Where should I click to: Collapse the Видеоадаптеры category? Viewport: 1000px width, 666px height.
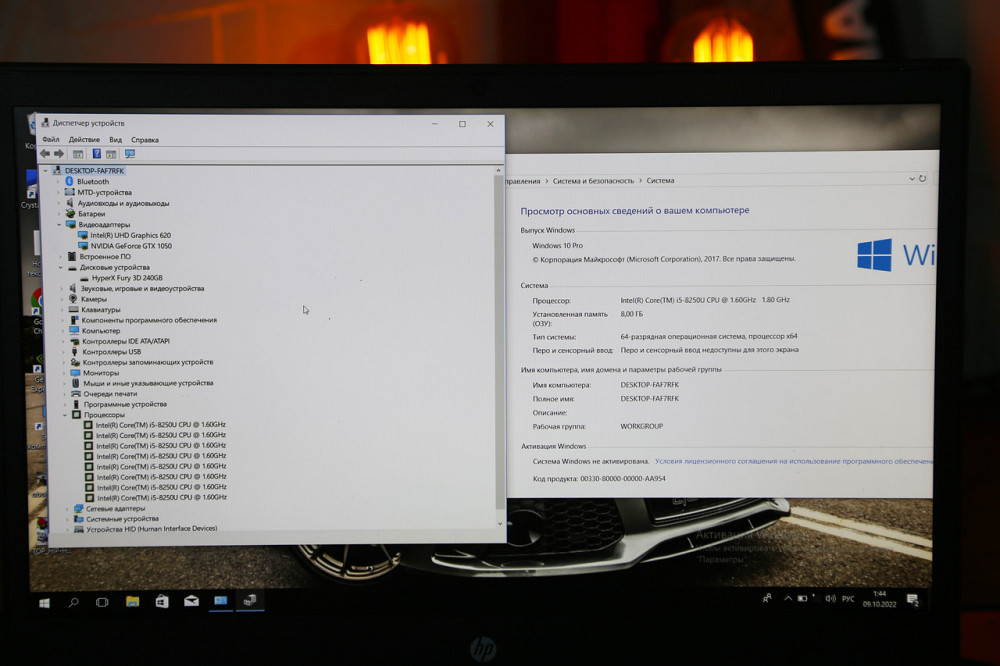60,225
